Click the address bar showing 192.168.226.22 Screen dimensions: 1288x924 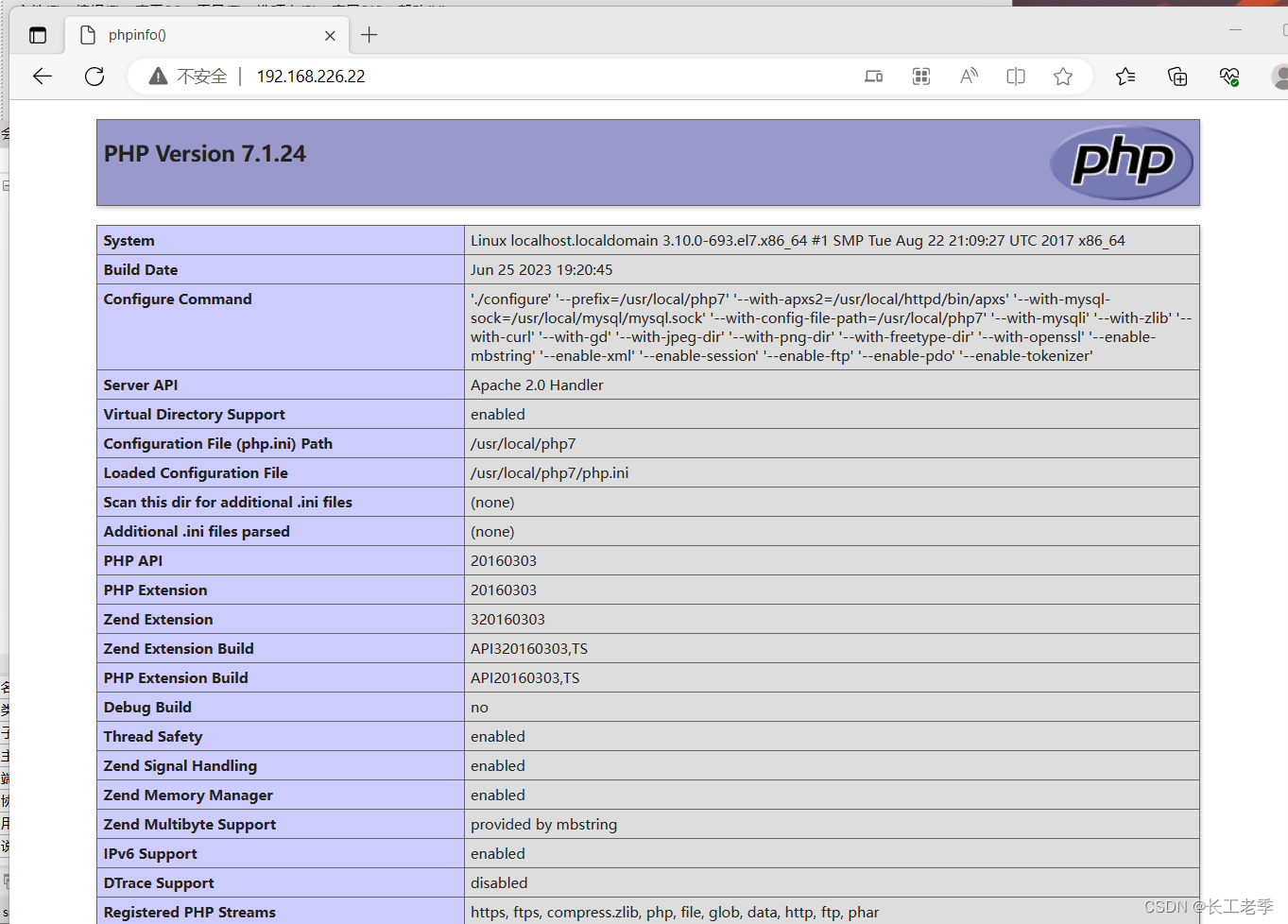pos(311,77)
